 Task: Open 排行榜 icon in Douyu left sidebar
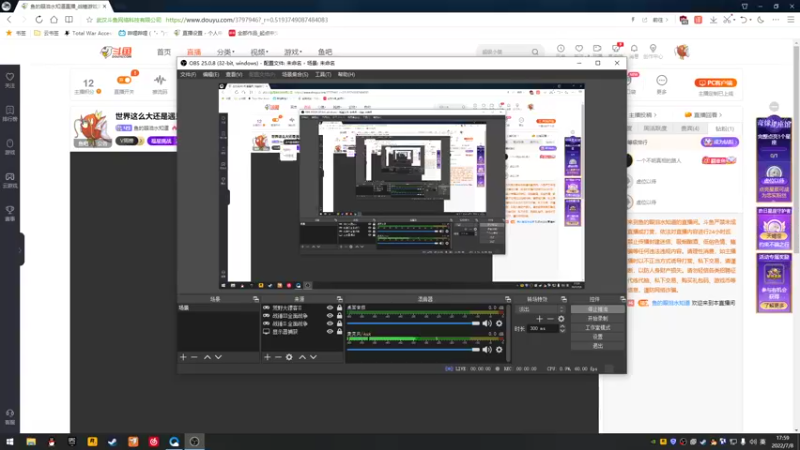[x=10, y=113]
